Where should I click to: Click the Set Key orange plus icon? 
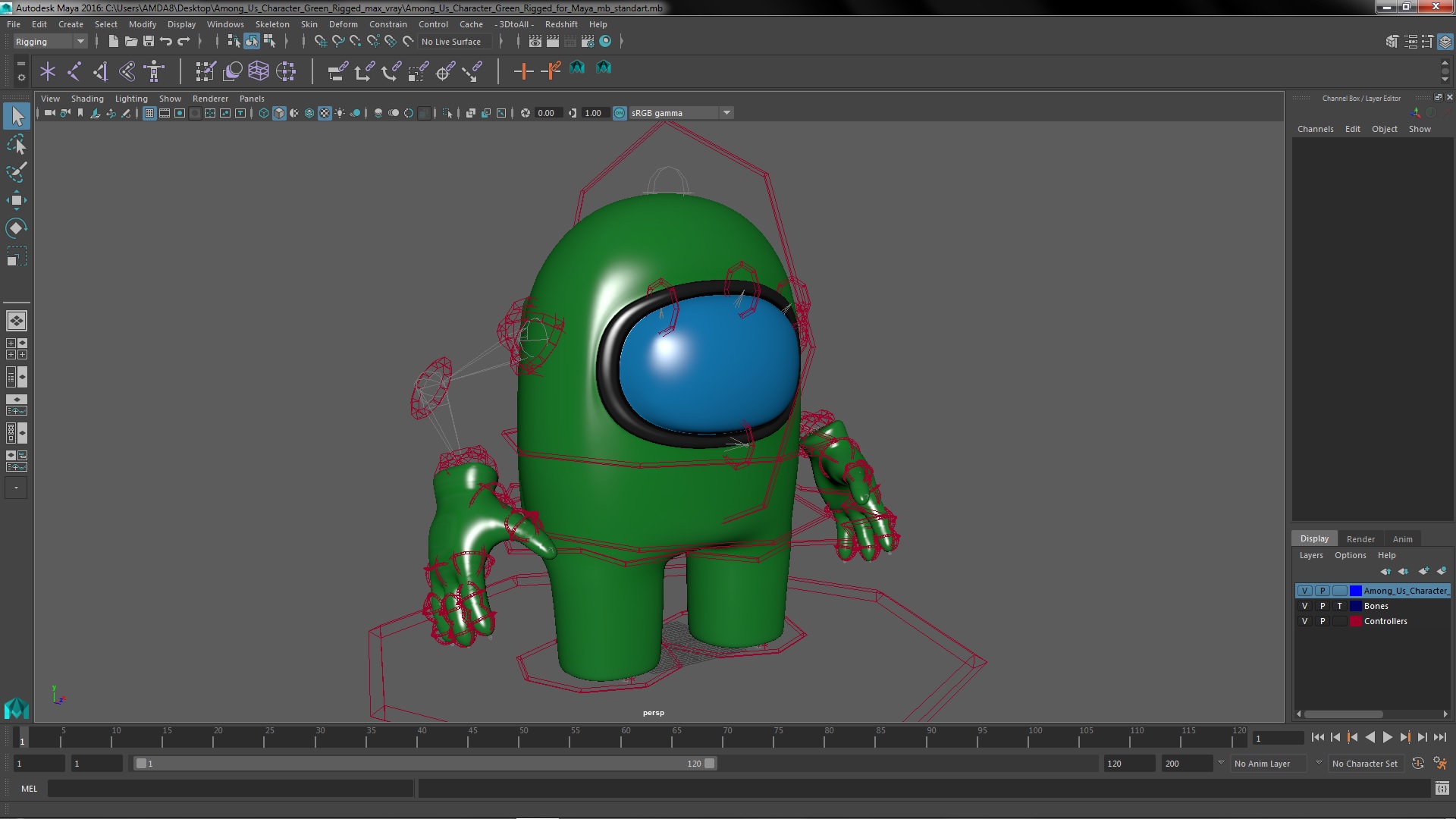pos(523,71)
